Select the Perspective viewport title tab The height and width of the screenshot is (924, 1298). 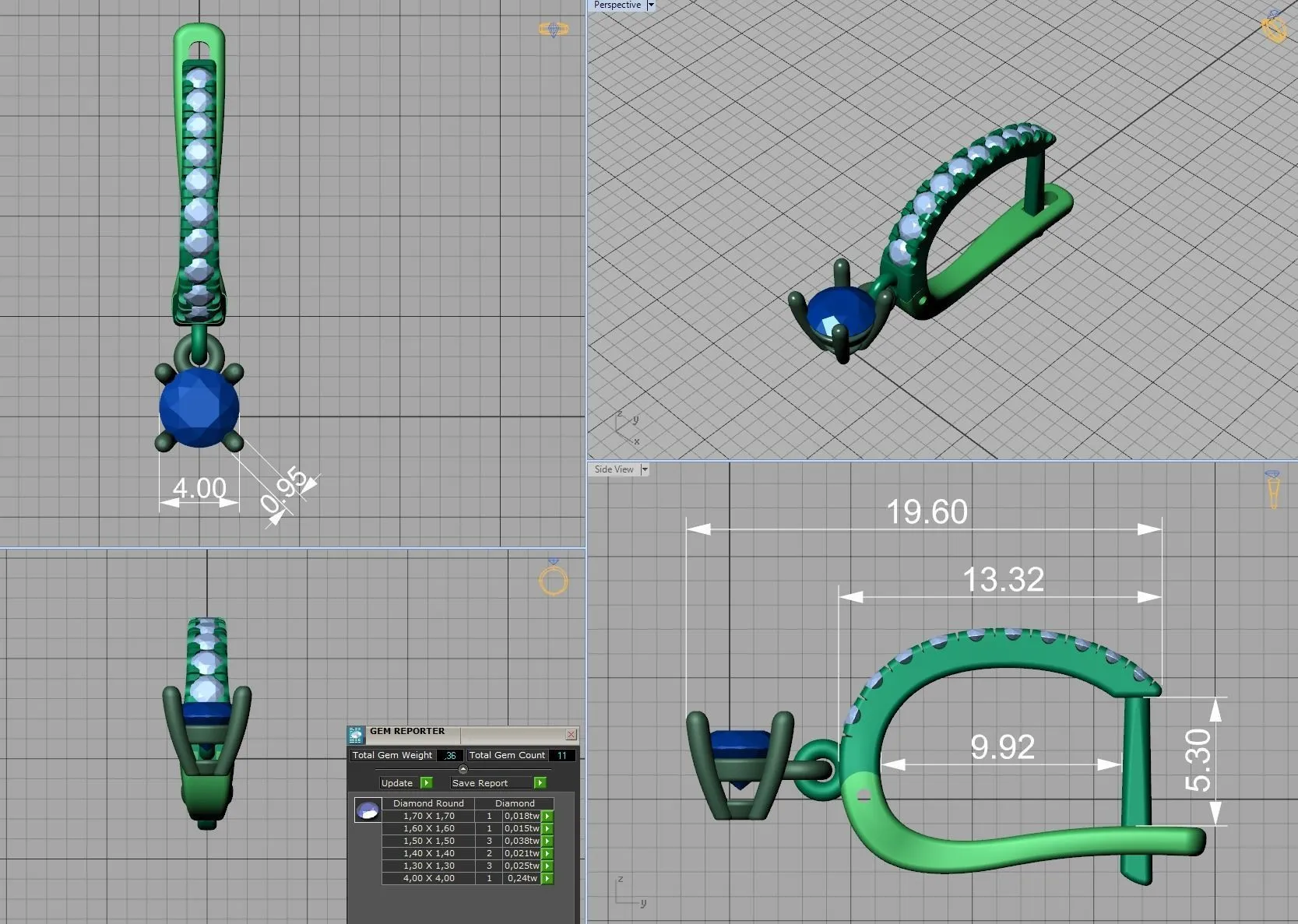coord(617,5)
